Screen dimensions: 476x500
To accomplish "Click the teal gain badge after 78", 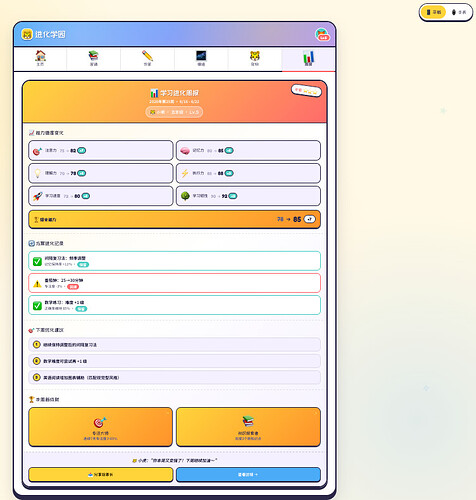I will pyautogui.click(x=82, y=173).
